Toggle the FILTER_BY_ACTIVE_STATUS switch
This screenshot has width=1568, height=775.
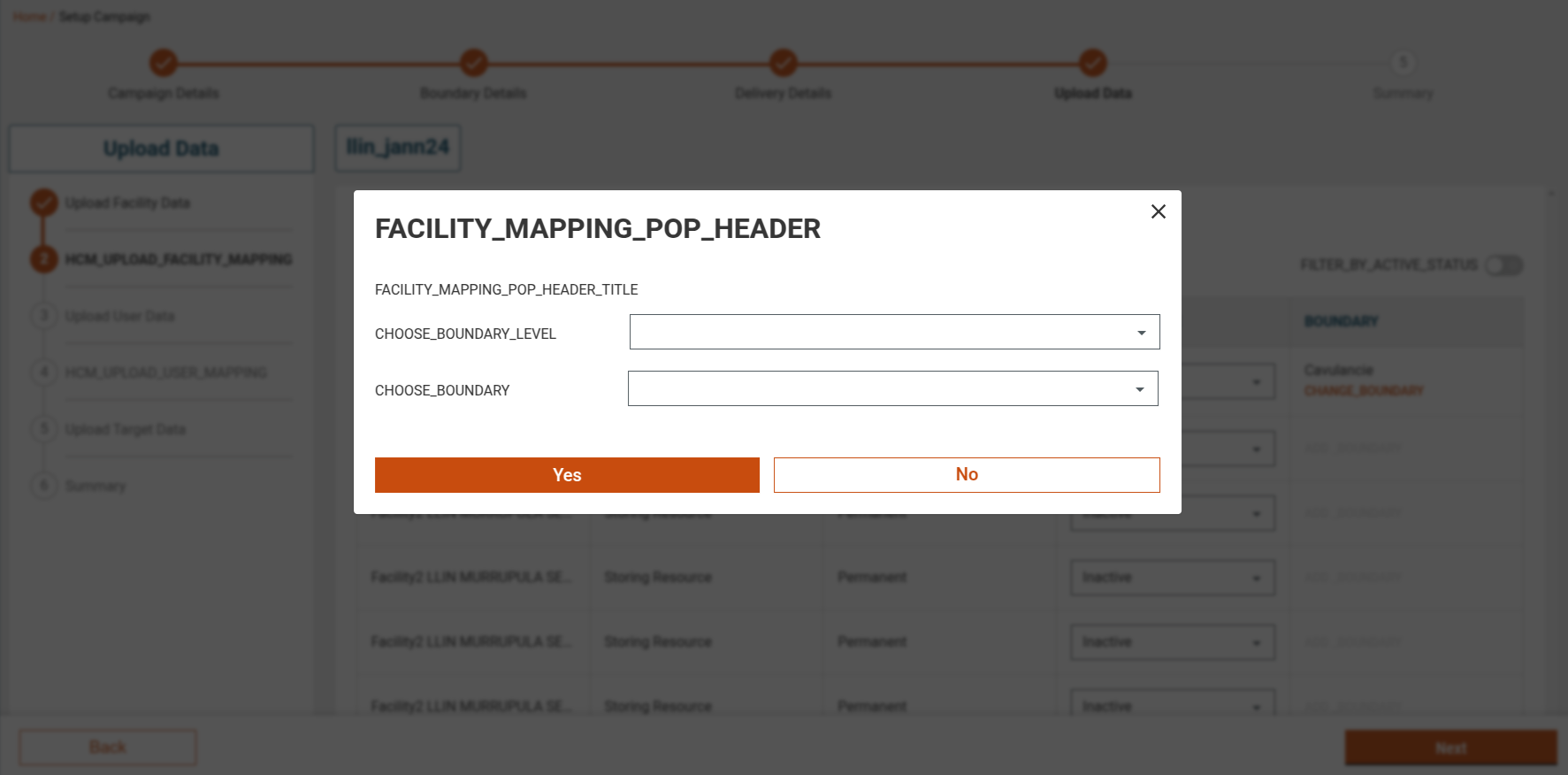[1503, 265]
